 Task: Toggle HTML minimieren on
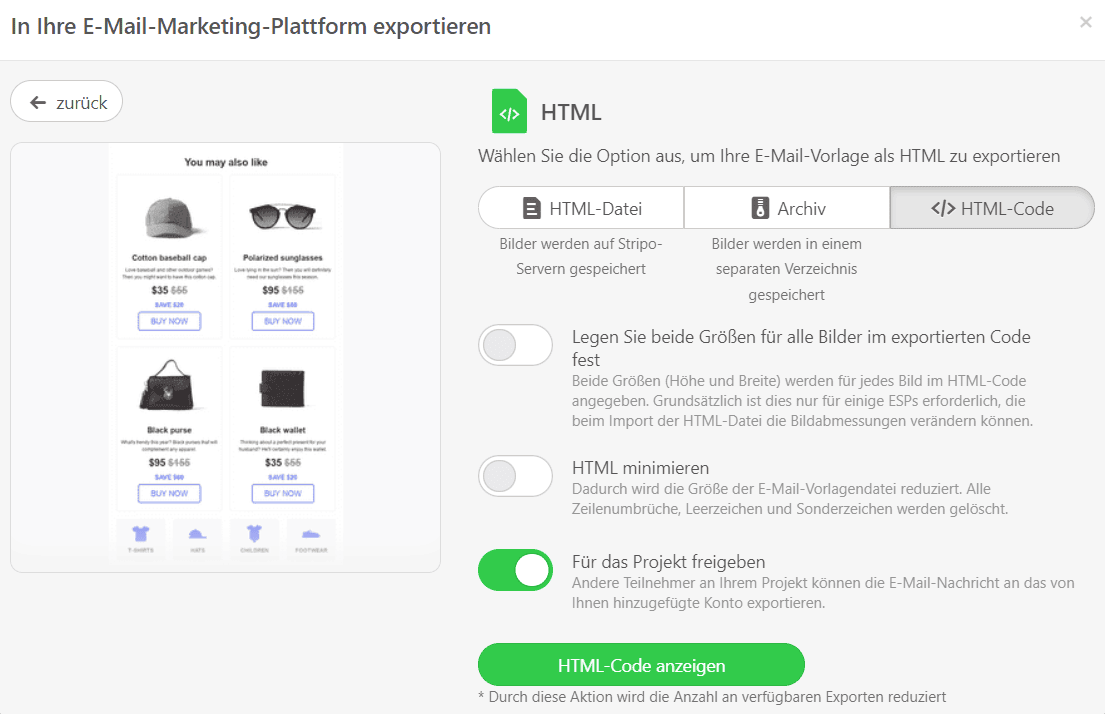tap(515, 476)
